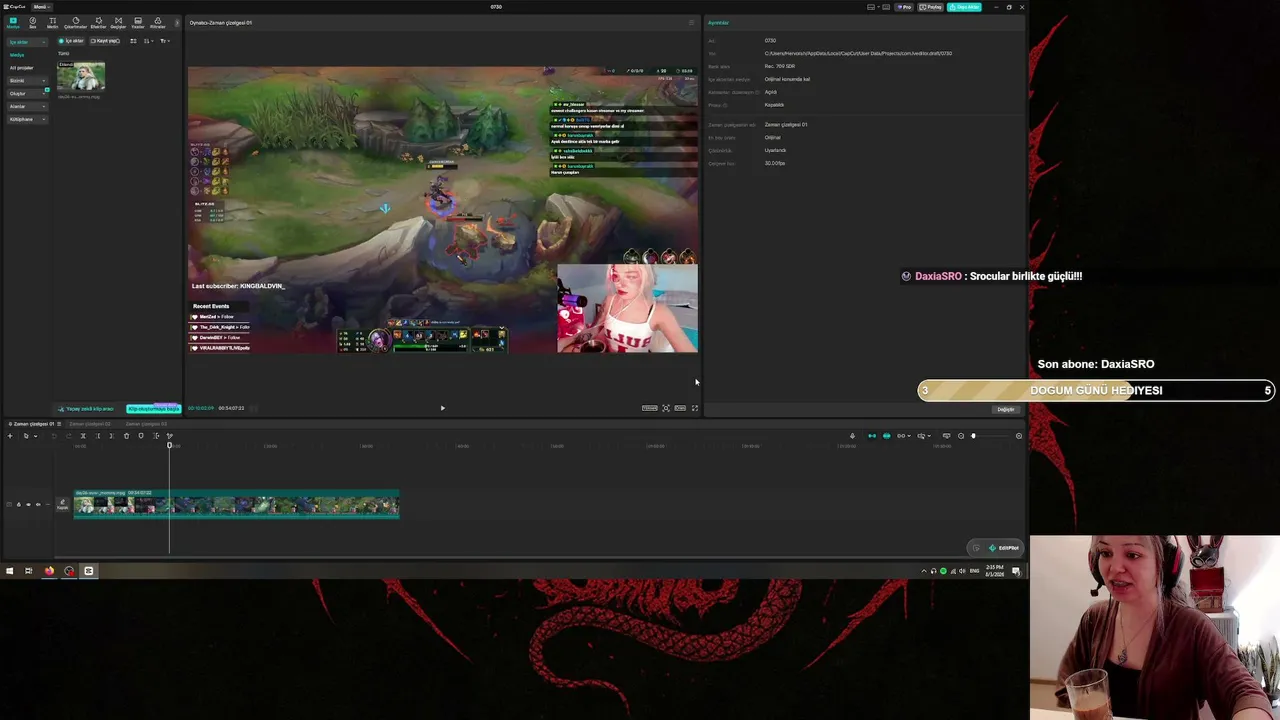Toggle the player aspect ratio frame icon
1280x720 pixels.
point(680,408)
